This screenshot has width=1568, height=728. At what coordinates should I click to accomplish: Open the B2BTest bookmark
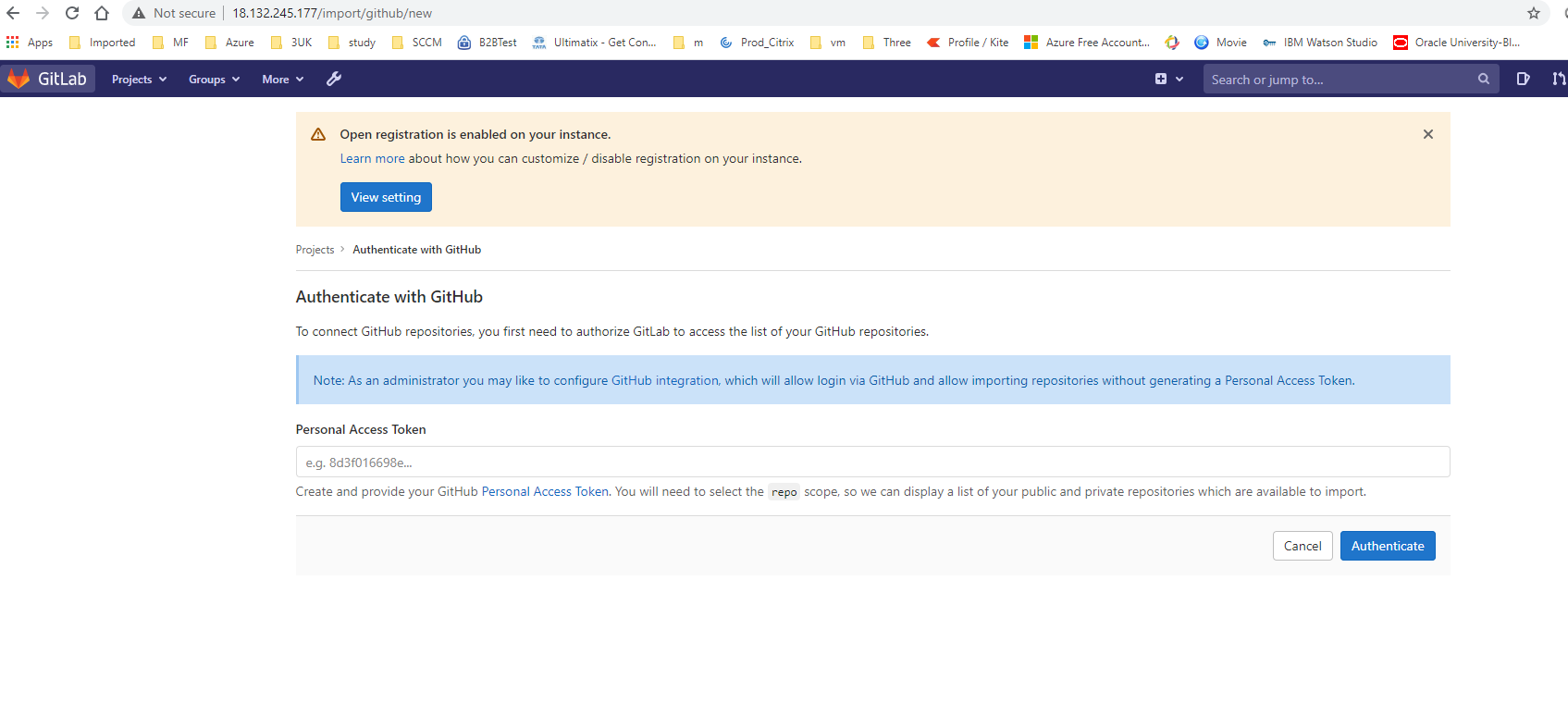488,43
